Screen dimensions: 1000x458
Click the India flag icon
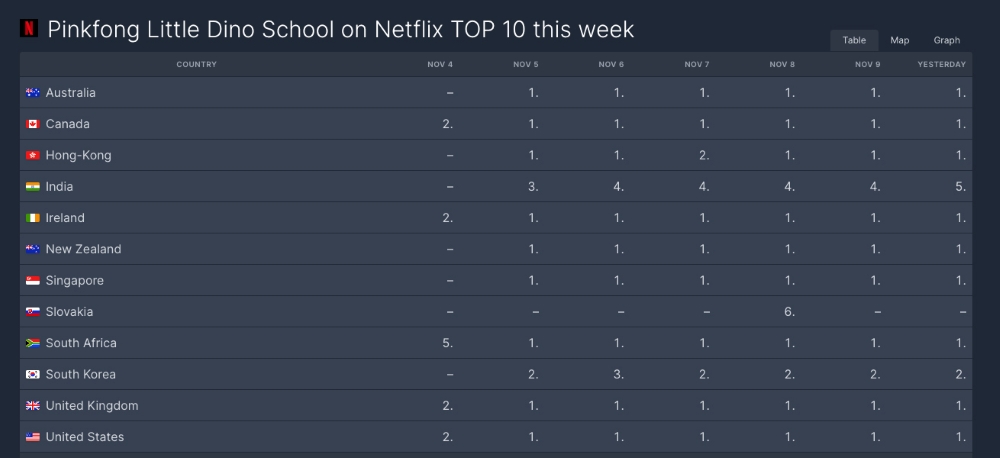point(32,187)
